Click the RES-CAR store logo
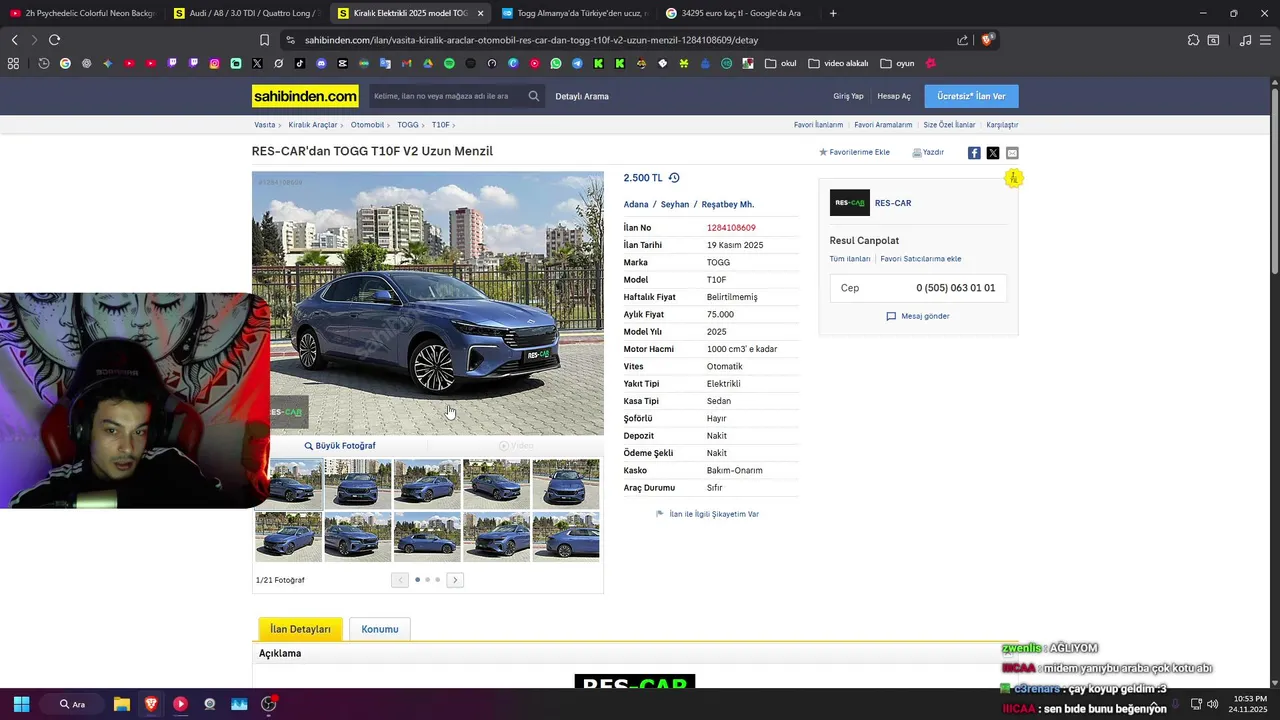Image resolution: width=1280 pixels, height=720 pixels. (849, 203)
